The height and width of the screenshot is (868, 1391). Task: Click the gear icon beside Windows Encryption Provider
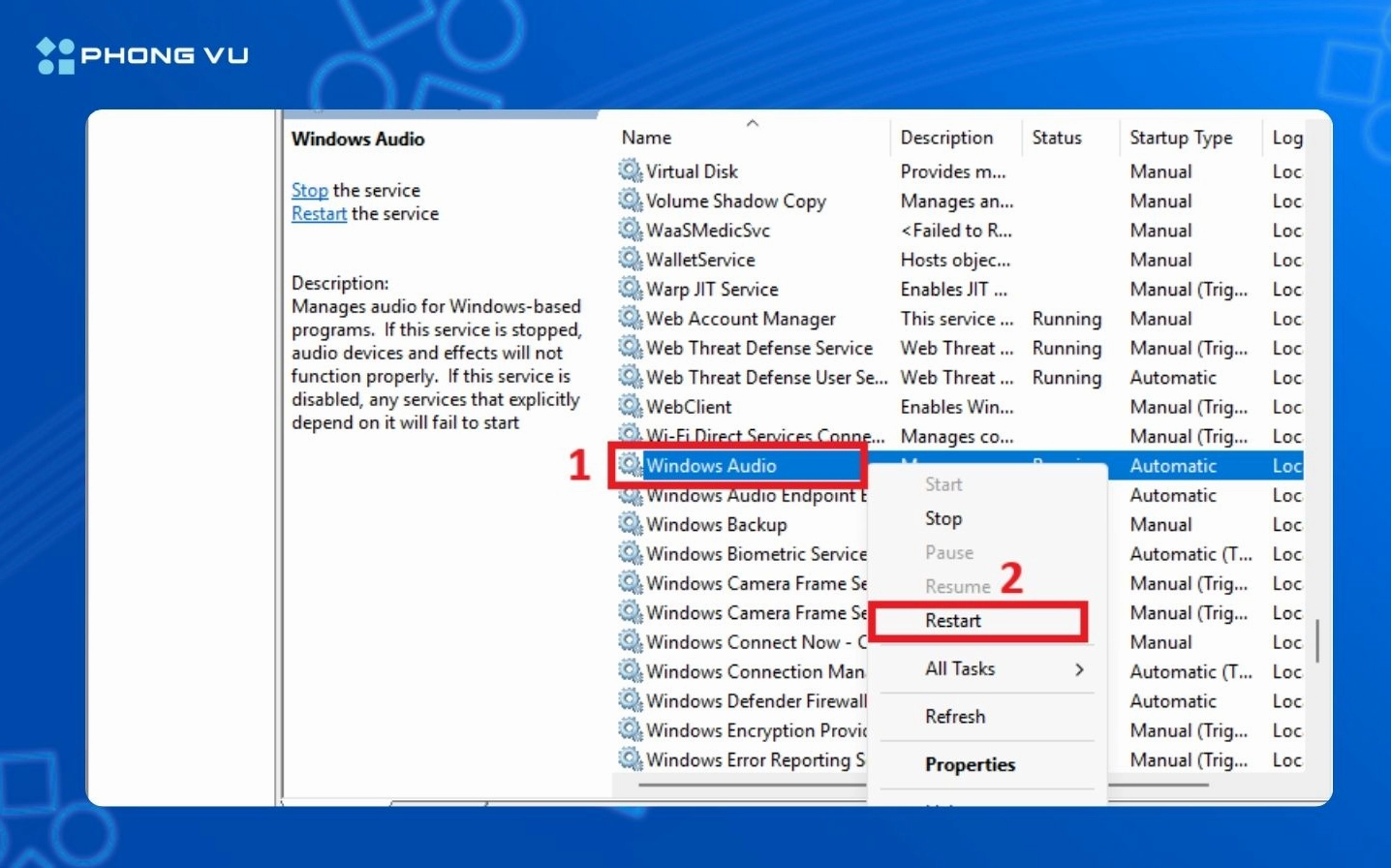click(631, 729)
